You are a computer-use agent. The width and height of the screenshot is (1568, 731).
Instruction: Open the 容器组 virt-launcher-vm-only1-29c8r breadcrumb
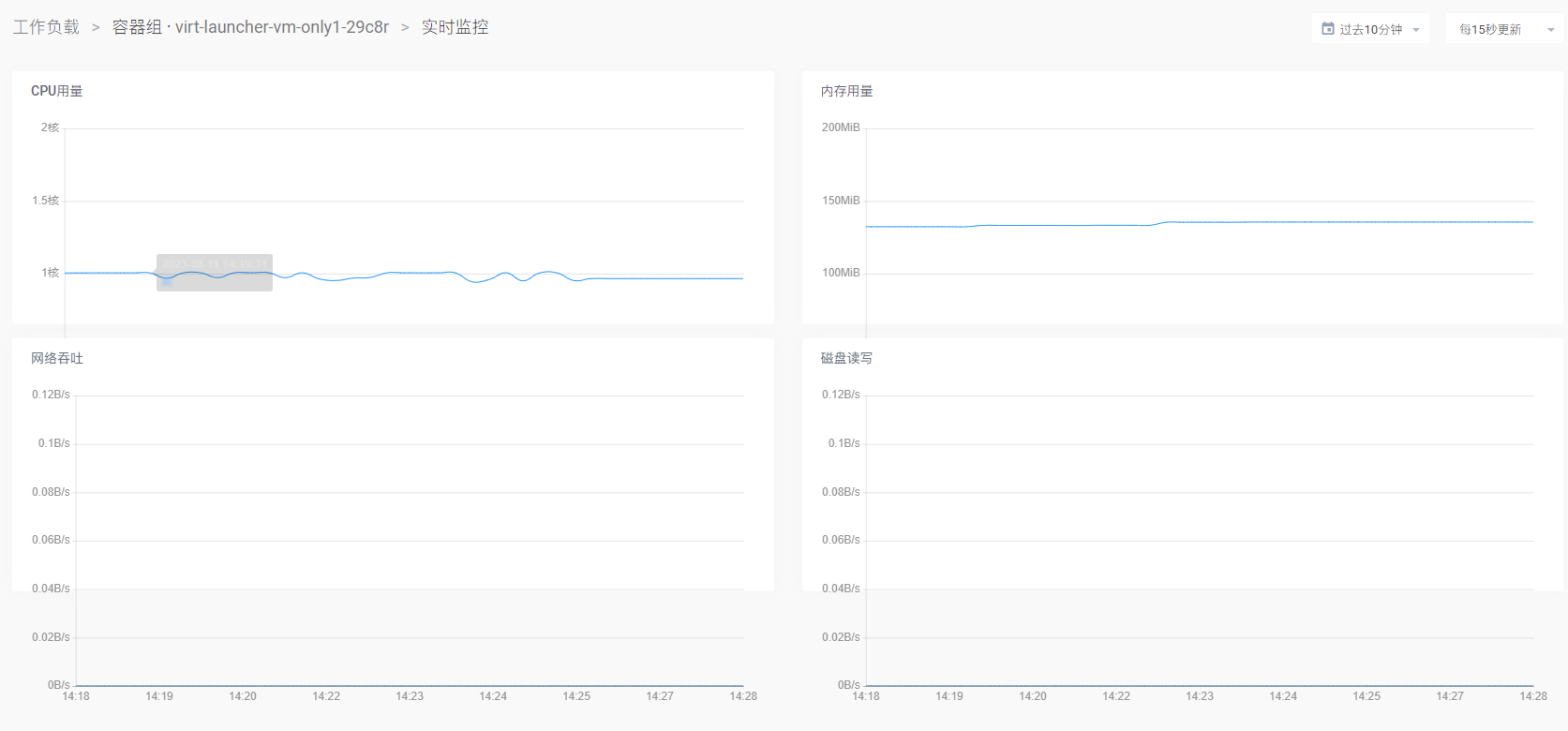(x=250, y=27)
